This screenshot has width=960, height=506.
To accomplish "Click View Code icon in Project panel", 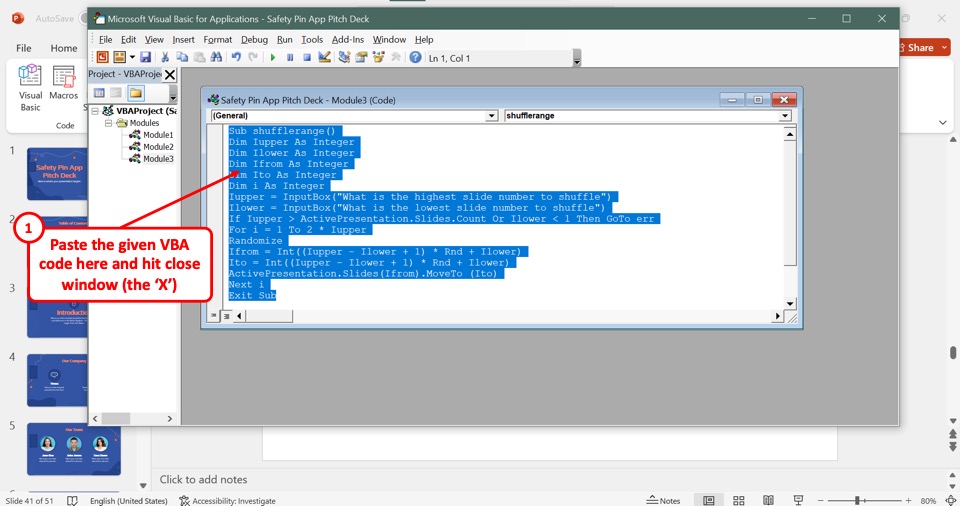I will [x=99, y=93].
